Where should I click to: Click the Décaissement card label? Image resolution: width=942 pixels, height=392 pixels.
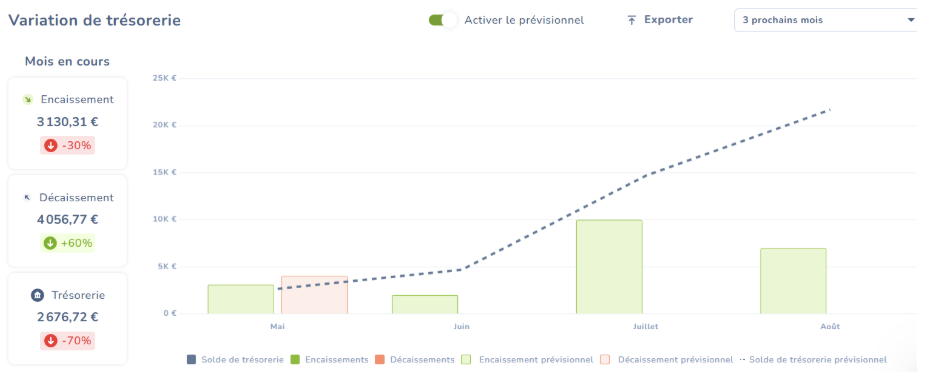pos(76,198)
